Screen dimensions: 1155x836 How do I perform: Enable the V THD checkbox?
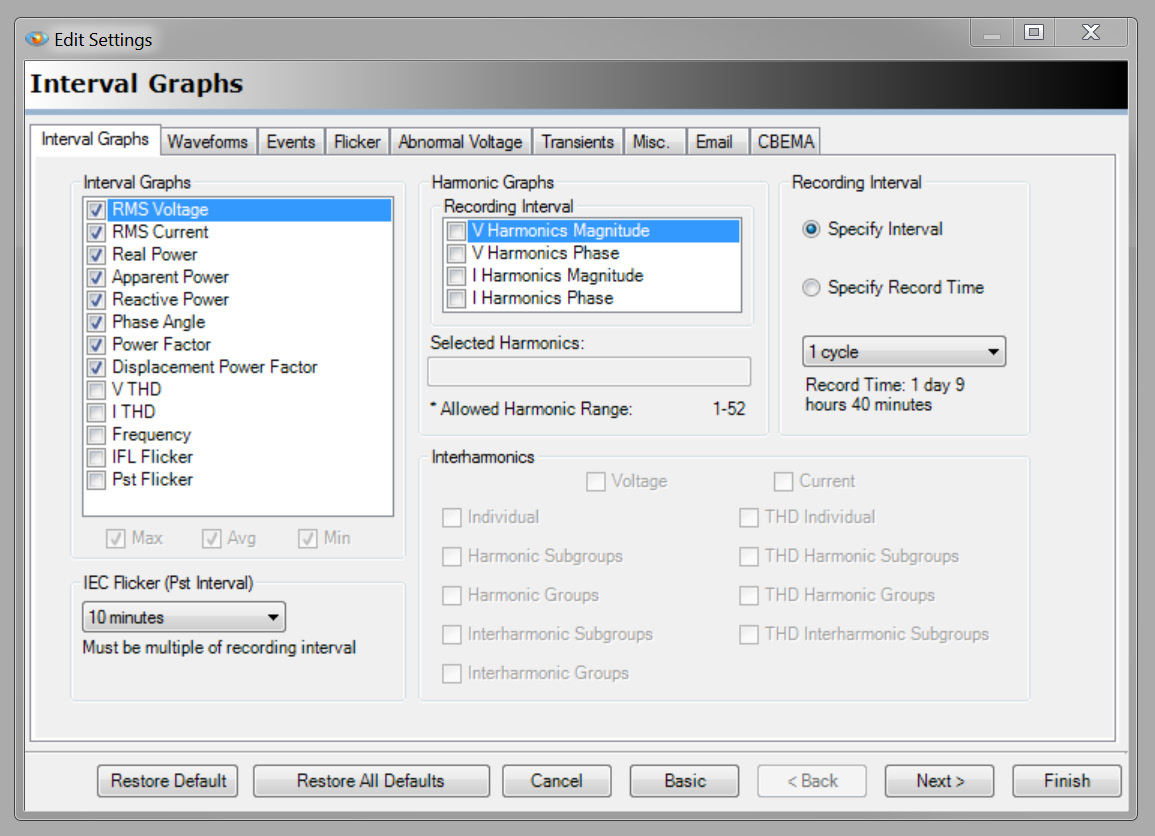pos(95,389)
